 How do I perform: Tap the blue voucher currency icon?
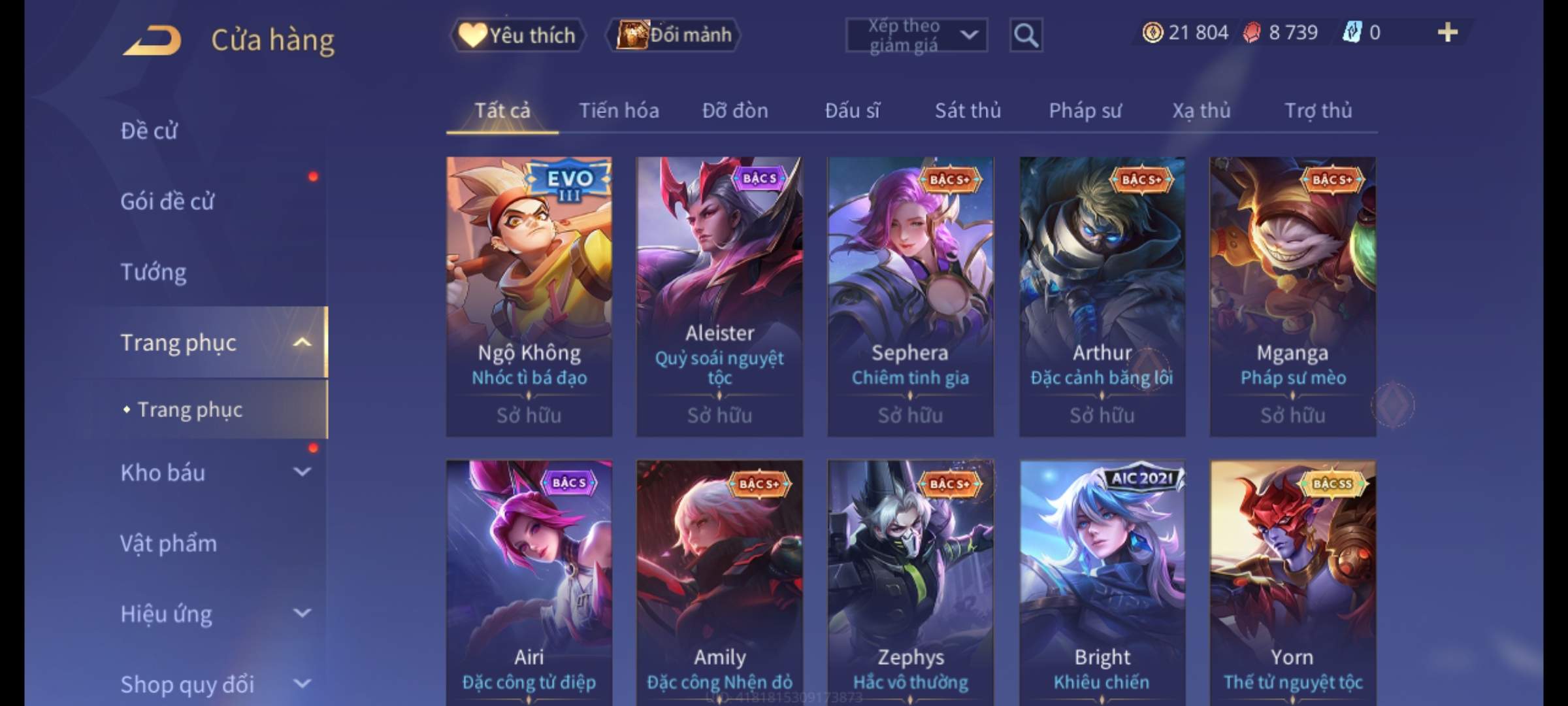click(x=1352, y=32)
